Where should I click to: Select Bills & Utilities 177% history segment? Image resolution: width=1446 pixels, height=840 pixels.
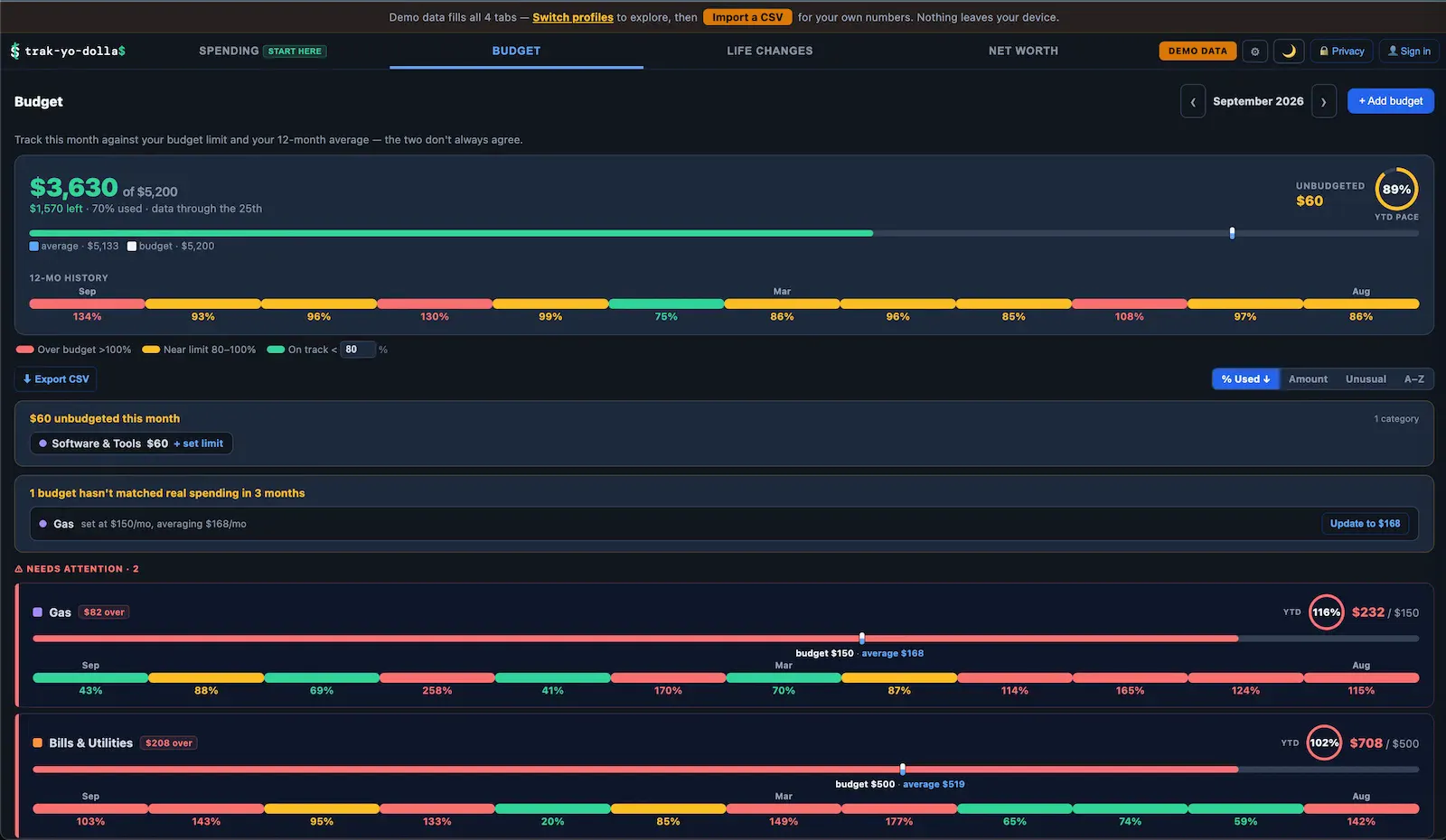click(899, 809)
